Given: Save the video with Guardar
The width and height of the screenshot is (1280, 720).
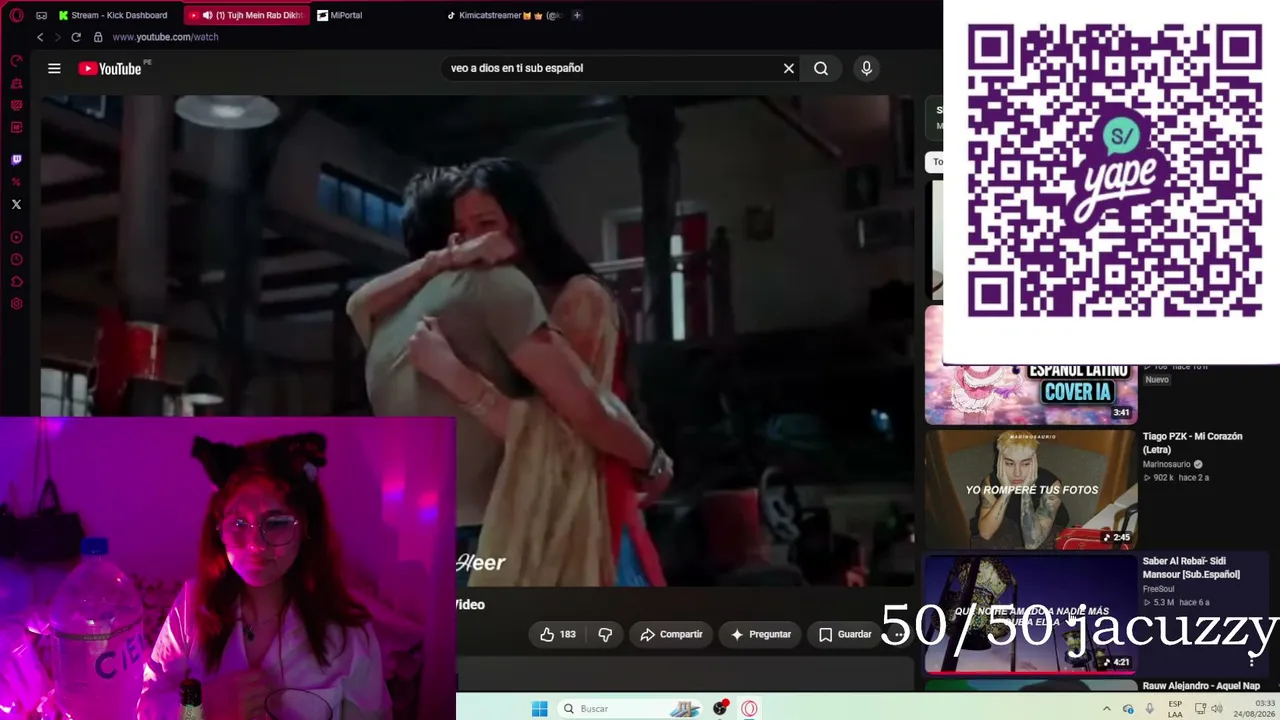Looking at the screenshot, I should point(845,634).
